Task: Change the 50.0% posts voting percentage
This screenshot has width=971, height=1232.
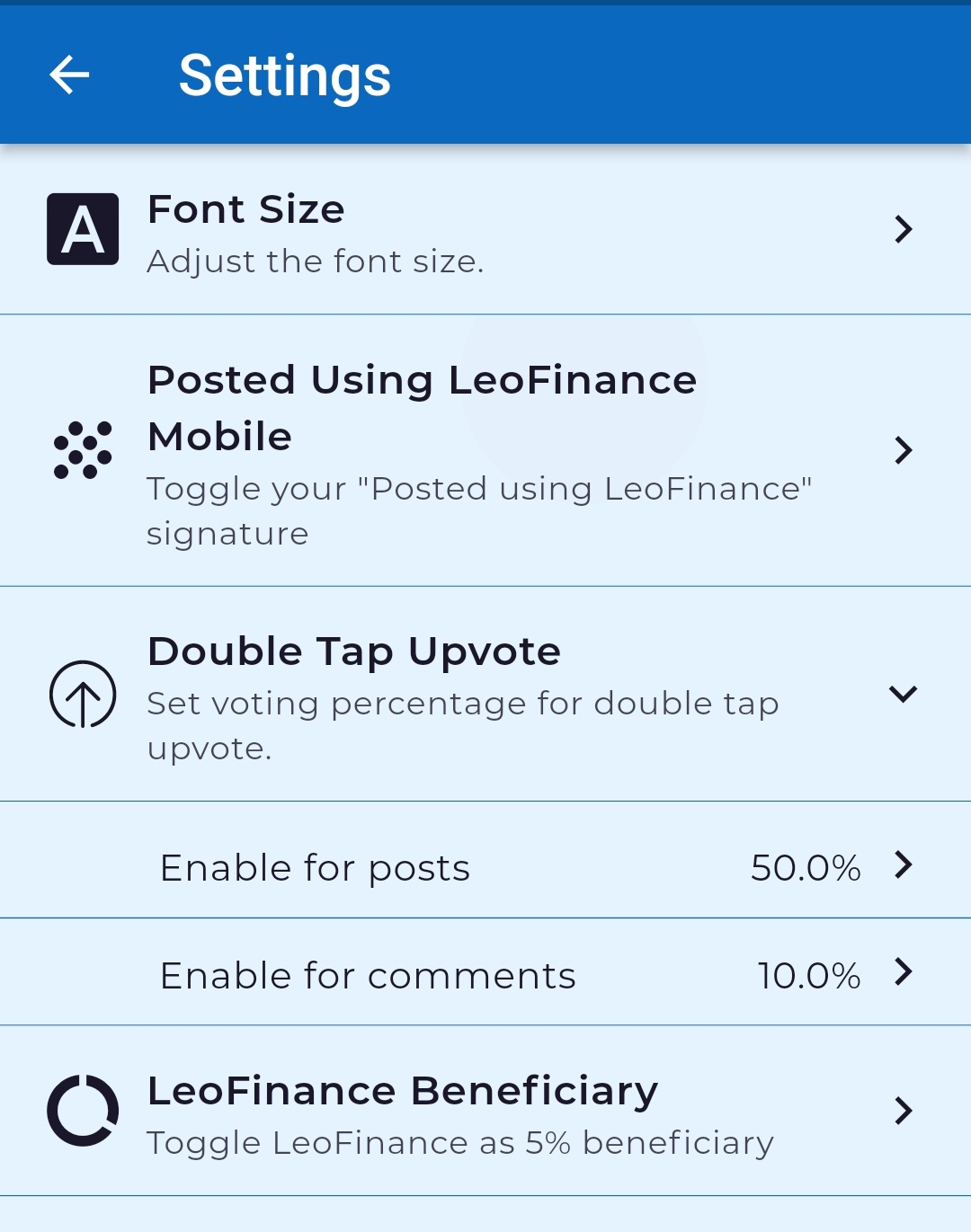Action: [806, 868]
